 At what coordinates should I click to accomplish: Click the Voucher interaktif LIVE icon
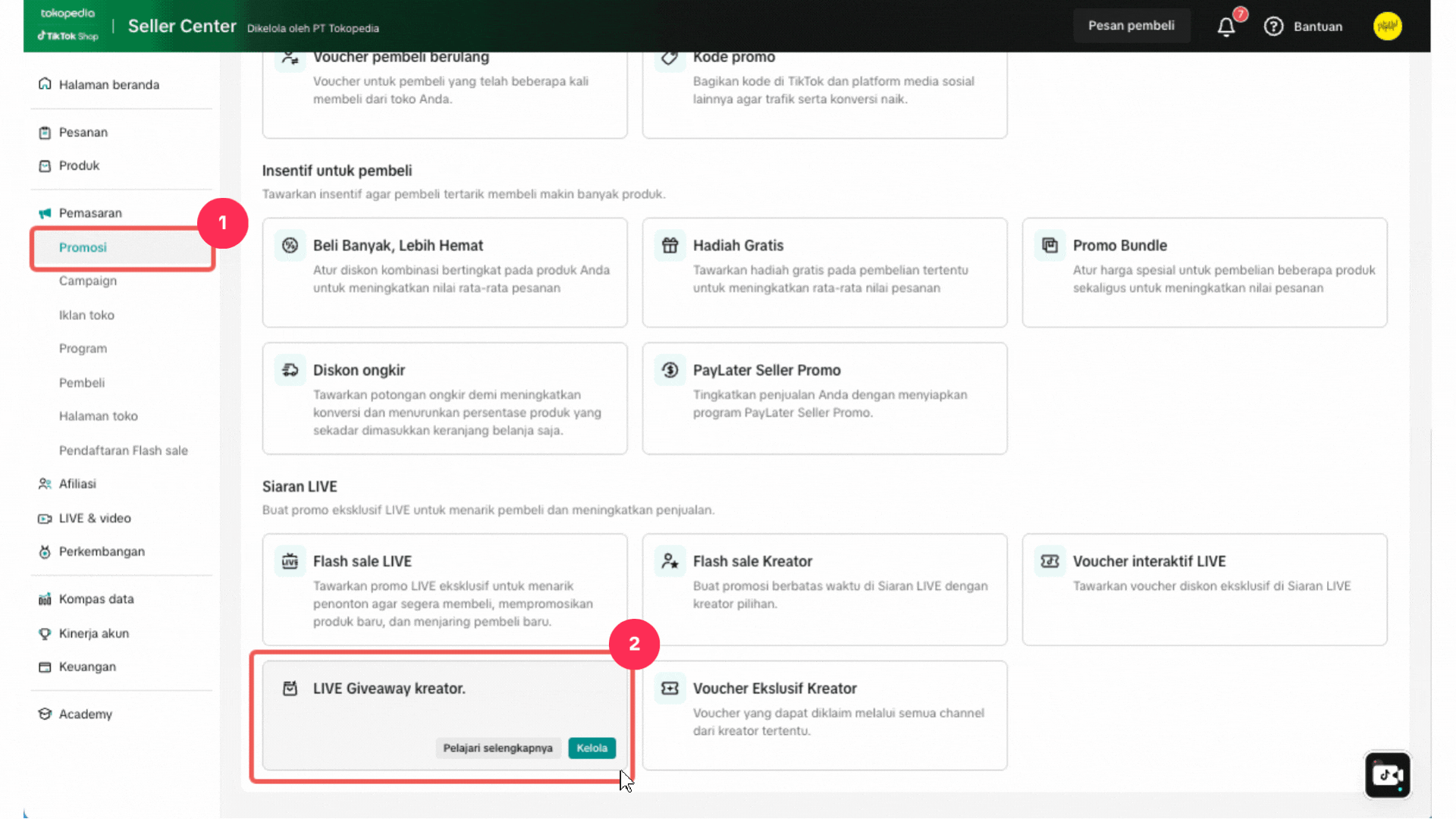point(1050,561)
